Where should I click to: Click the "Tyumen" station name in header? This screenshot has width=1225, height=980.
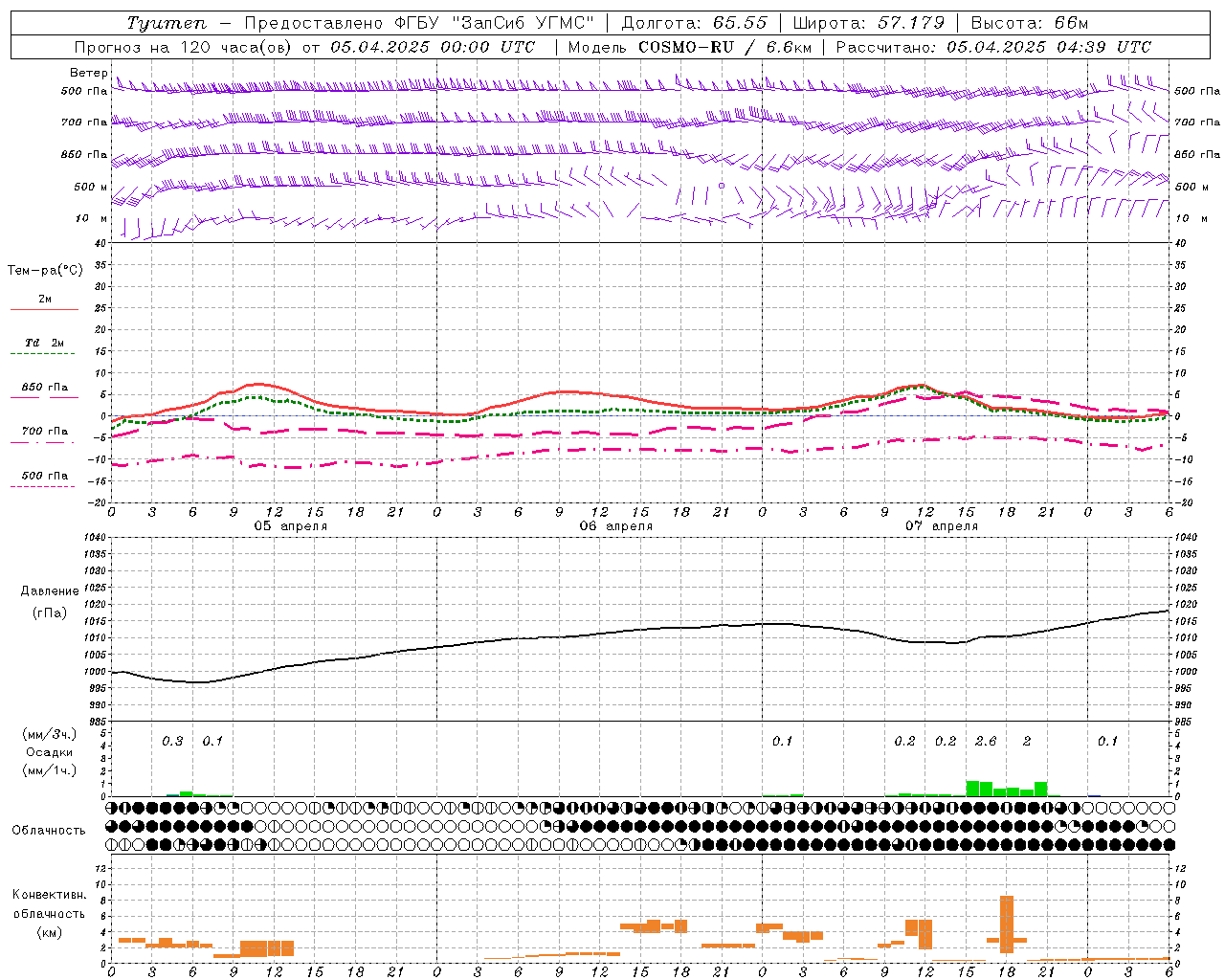pos(167,23)
